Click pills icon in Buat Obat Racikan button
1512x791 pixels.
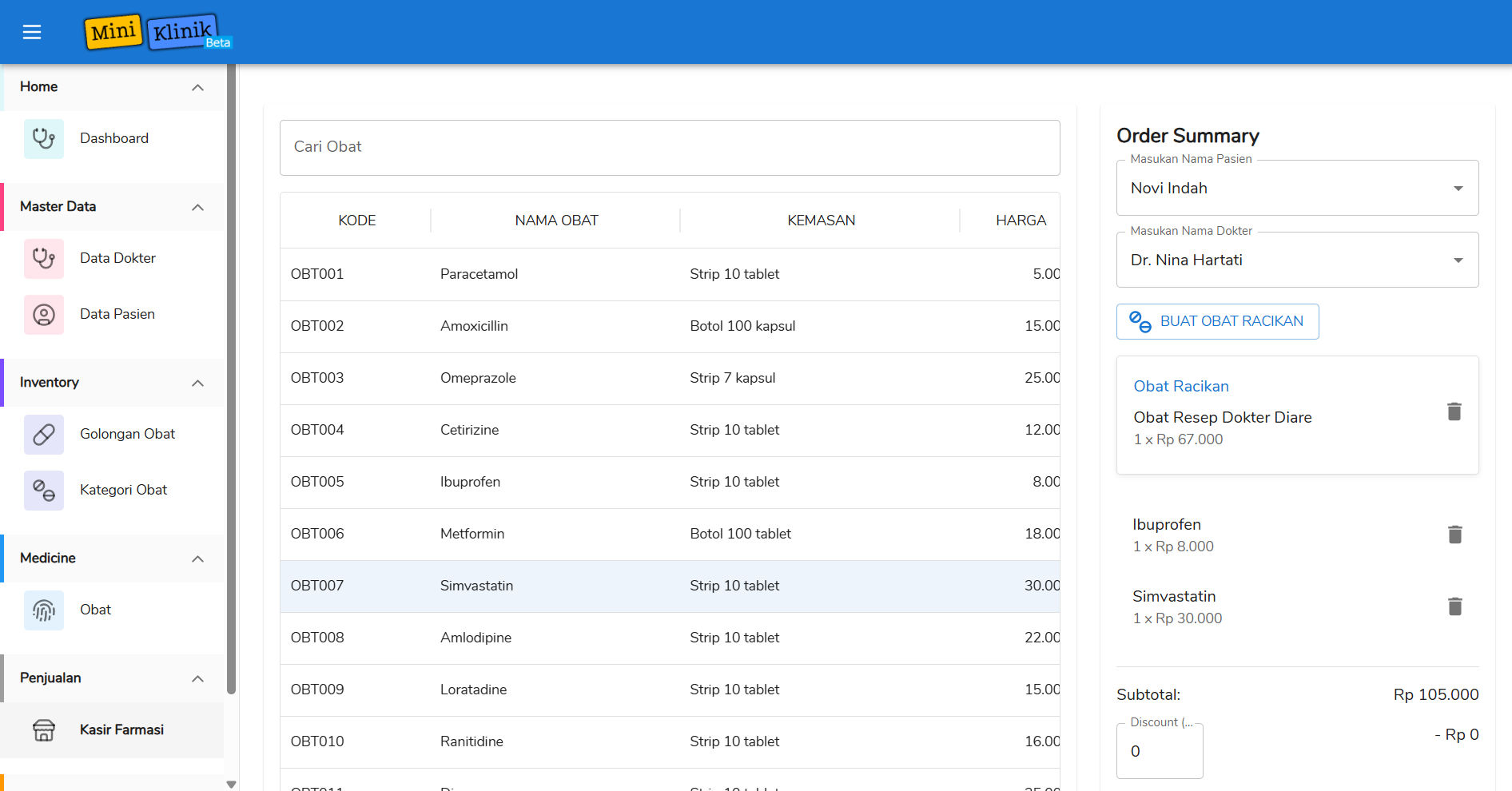pos(1140,322)
